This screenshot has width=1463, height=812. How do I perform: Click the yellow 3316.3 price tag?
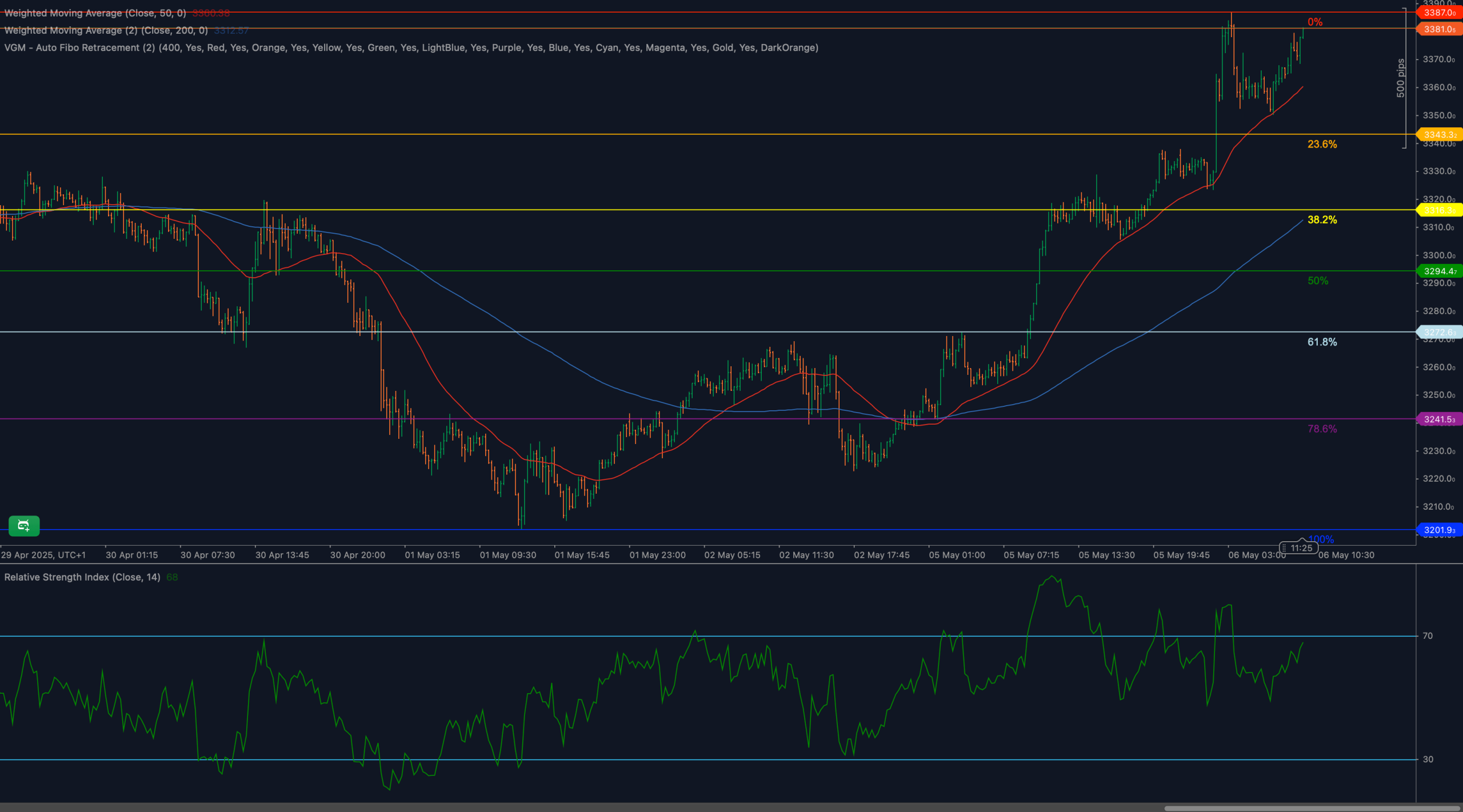tap(1439, 210)
